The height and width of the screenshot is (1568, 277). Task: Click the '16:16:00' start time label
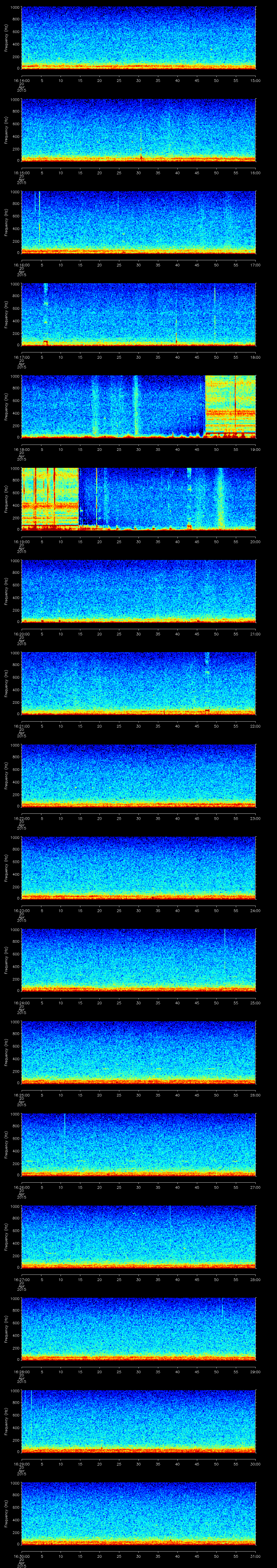21,265
